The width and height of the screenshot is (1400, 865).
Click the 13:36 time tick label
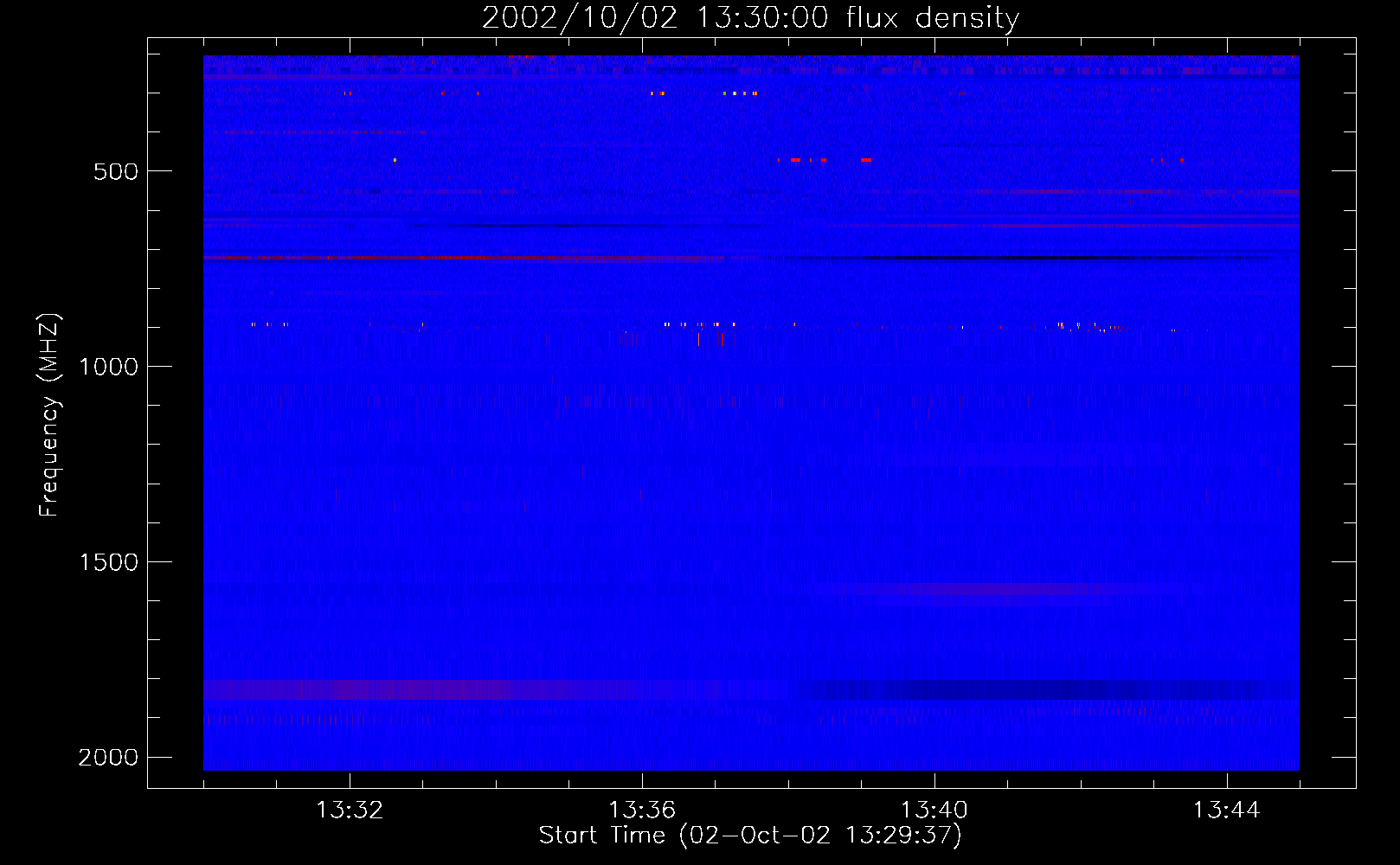[x=642, y=811]
